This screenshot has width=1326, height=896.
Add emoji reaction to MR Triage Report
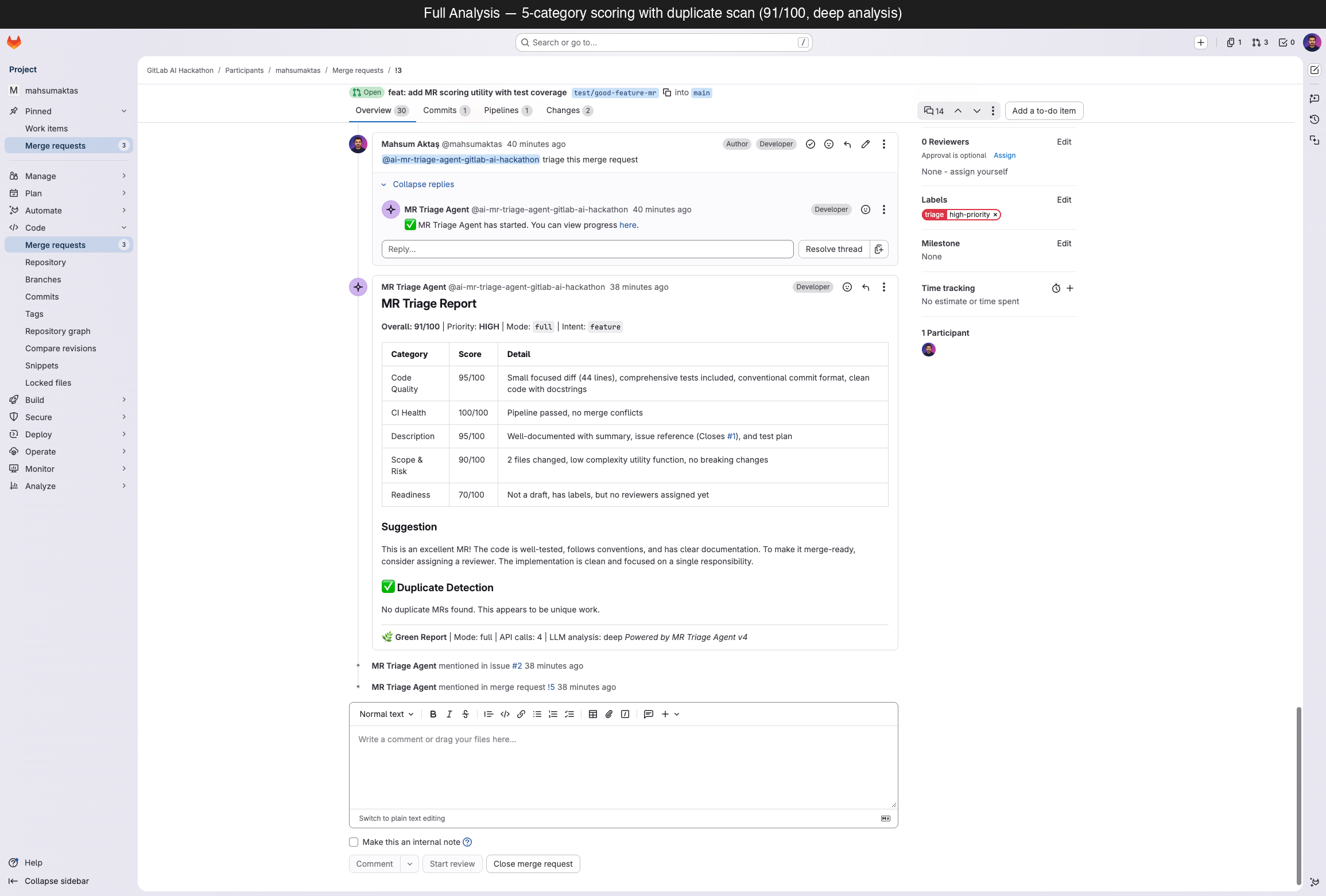click(x=847, y=287)
